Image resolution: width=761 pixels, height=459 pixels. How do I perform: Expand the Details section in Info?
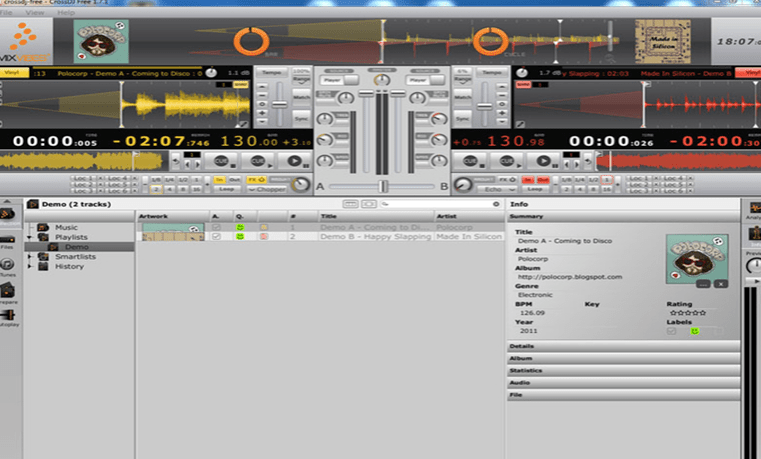(623, 346)
